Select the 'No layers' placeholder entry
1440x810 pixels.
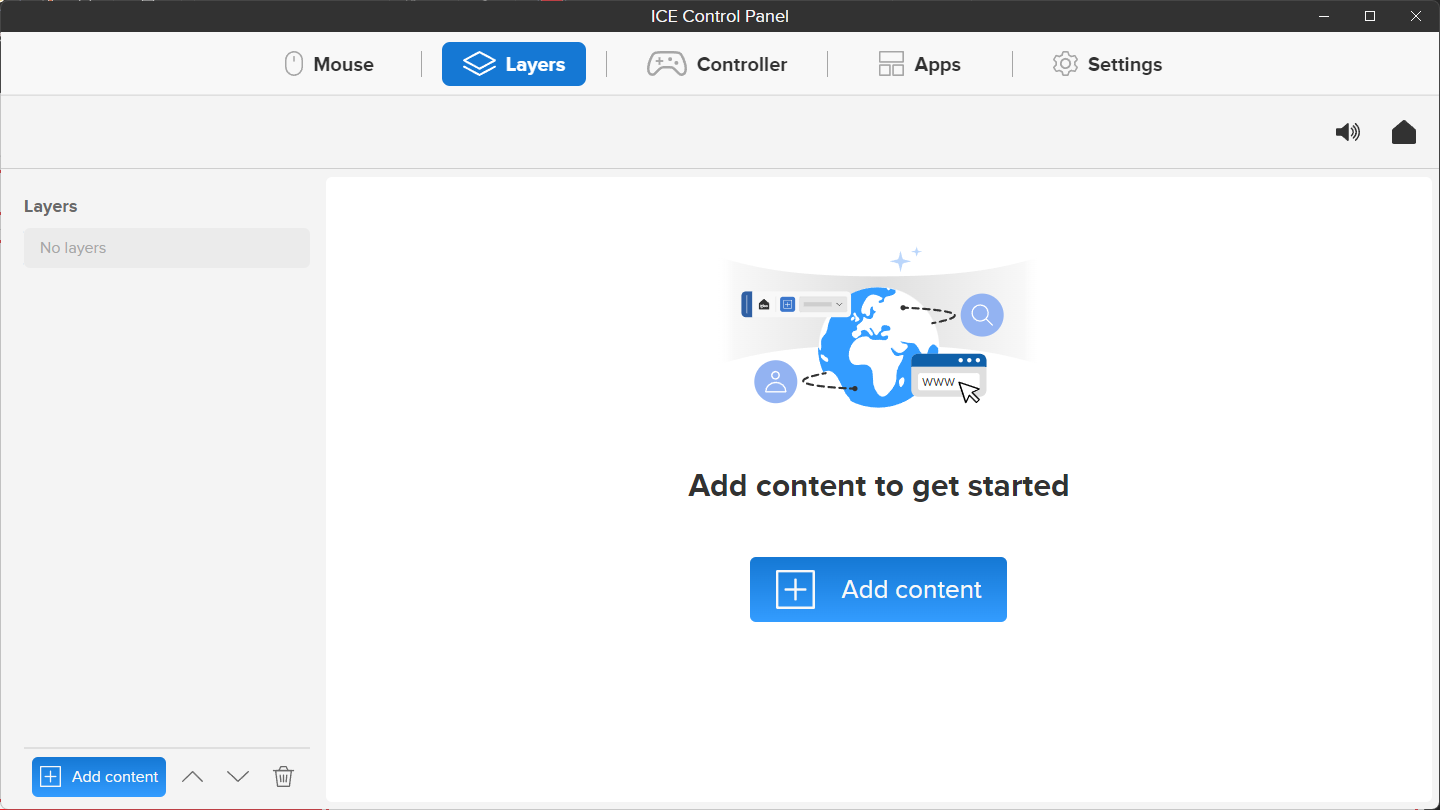167,248
